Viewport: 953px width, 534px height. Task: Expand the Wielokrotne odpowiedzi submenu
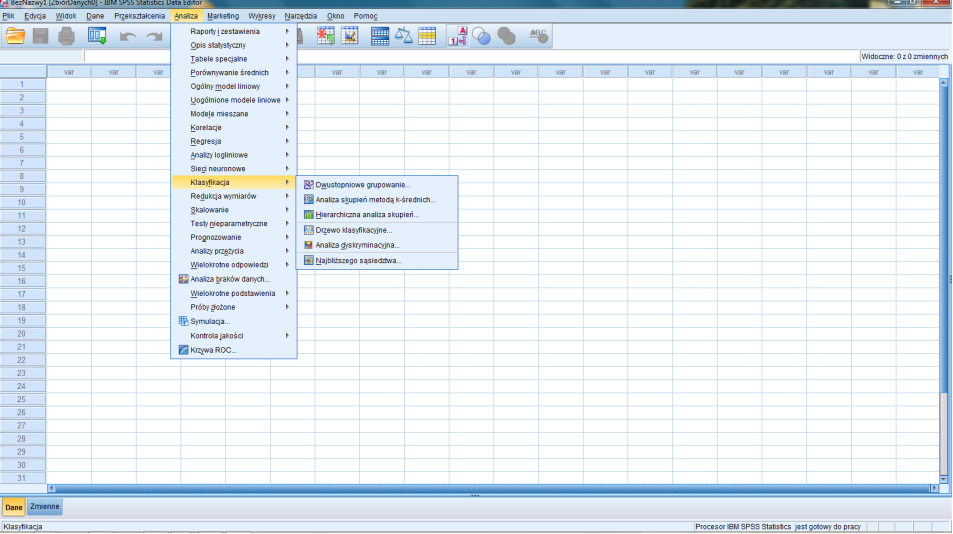click(x=234, y=265)
